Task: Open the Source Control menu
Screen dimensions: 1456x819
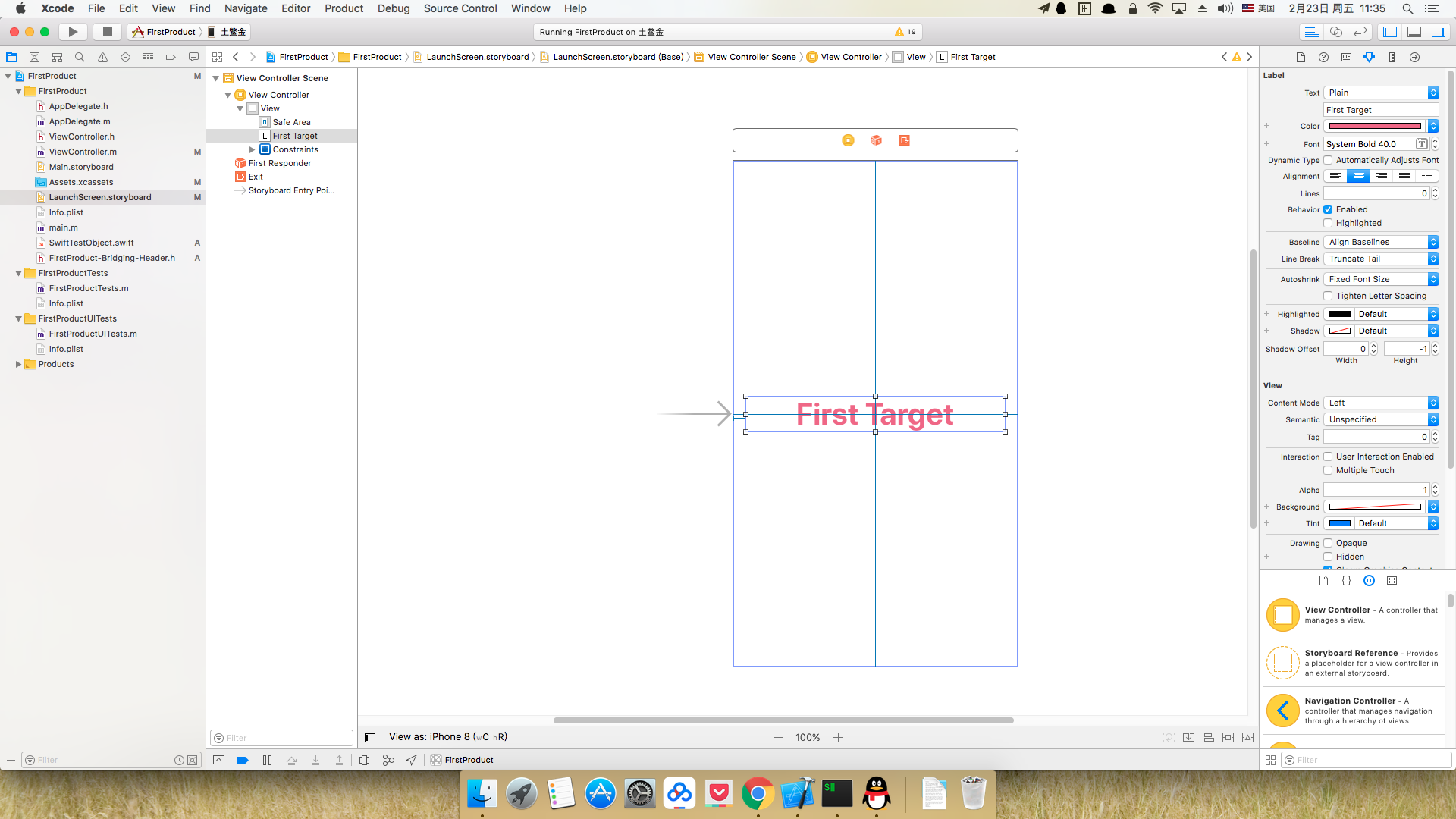Action: click(460, 8)
